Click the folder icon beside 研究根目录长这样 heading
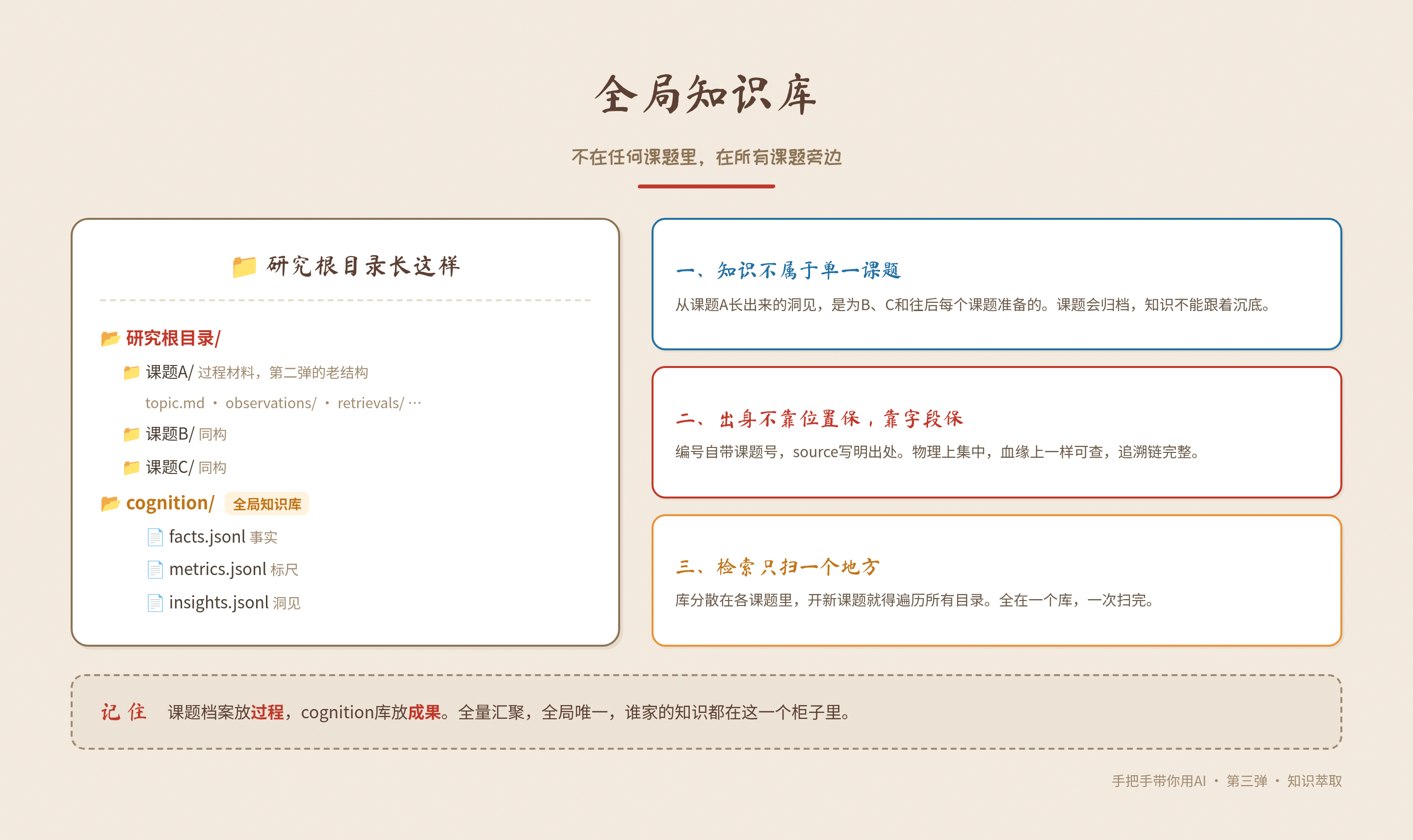 (244, 266)
